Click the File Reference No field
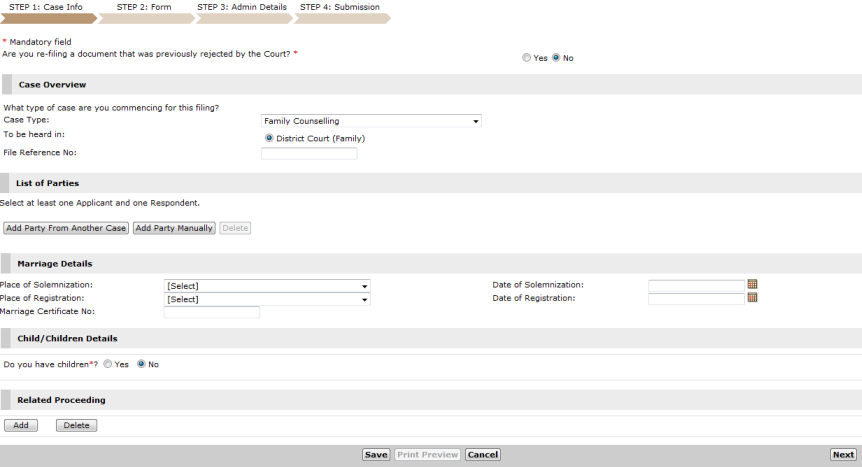 pyautogui.click(x=309, y=153)
